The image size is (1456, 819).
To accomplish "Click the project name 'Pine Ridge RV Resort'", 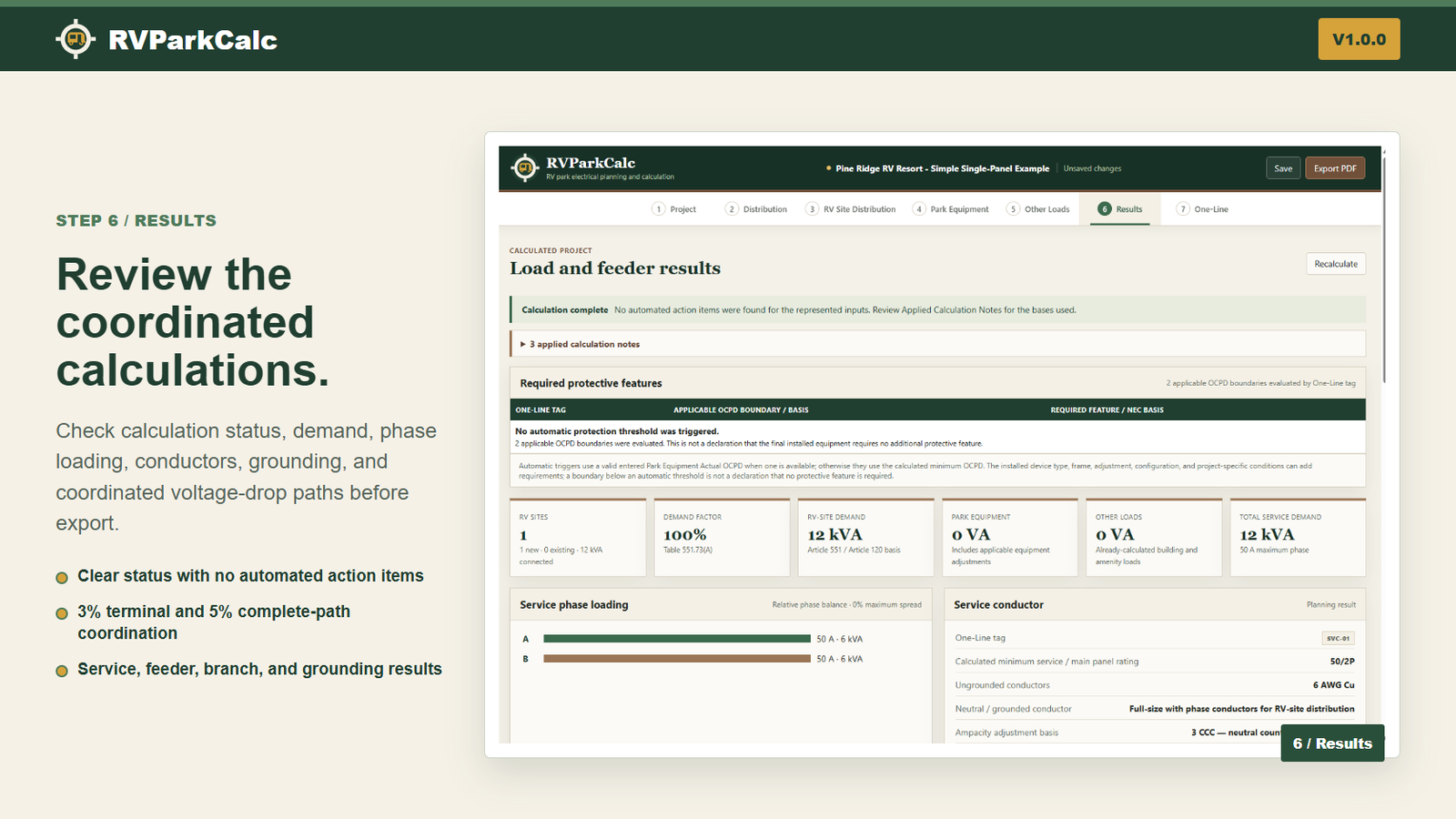I will tap(942, 168).
